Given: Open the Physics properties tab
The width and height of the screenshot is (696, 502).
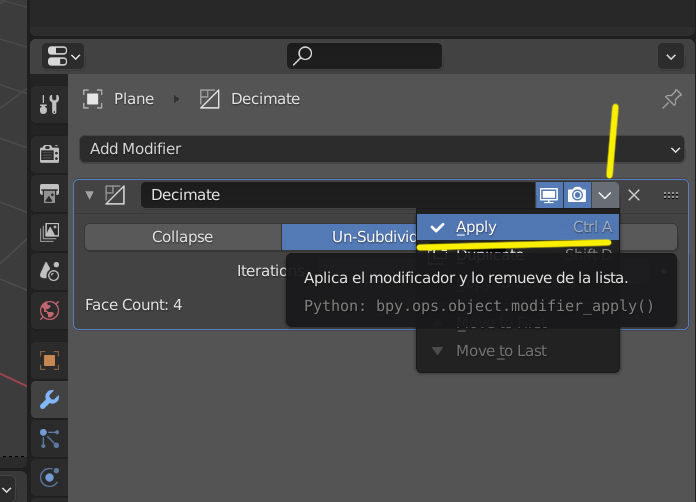Looking at the screenshot, I should click(x=49, y=477).
